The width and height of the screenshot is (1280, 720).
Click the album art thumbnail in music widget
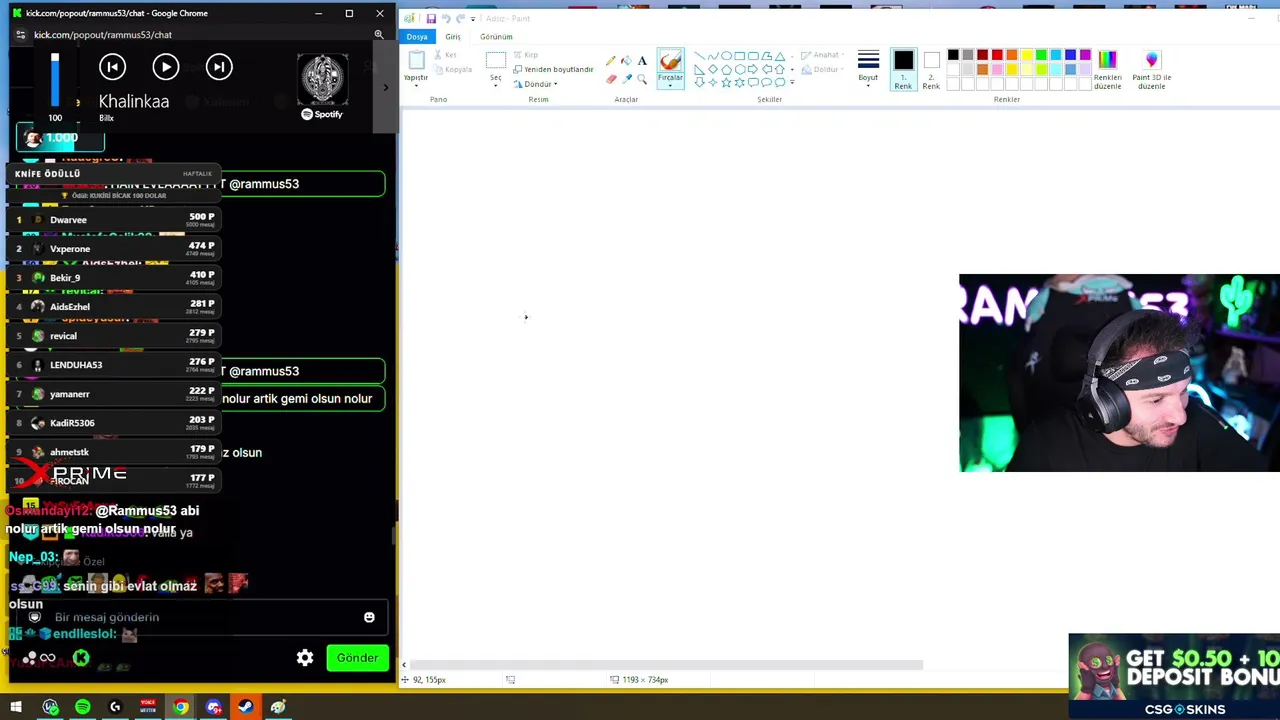(322, 79)
